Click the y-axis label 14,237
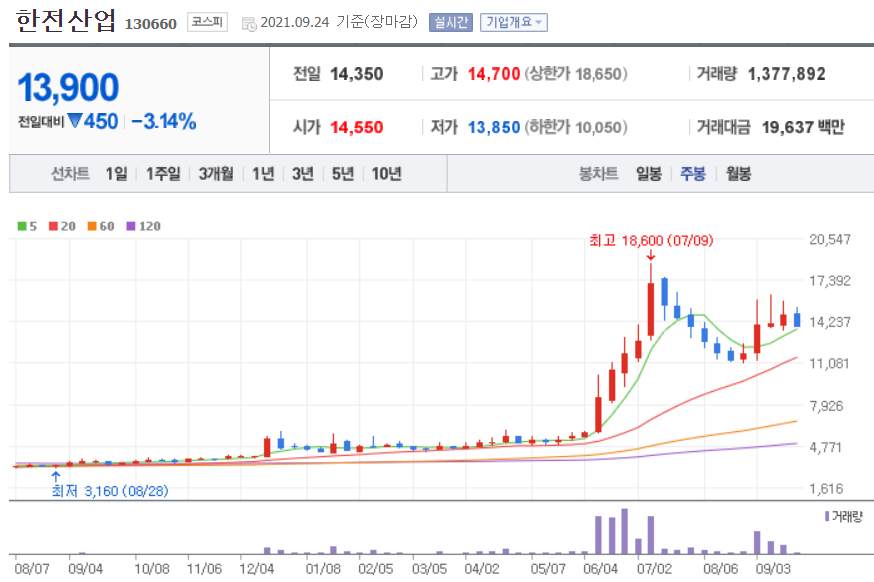Screen dimensions: 874x582 tap(830, 322)
